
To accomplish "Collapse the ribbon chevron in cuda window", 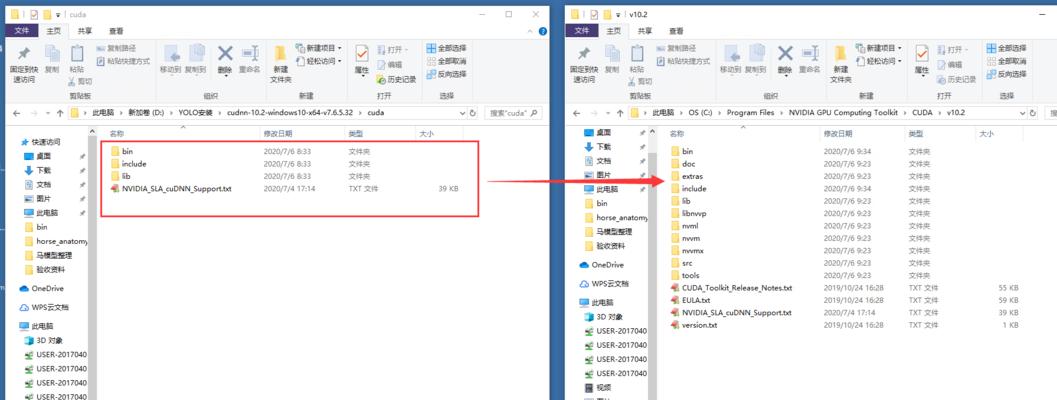I will pos(531,31).
